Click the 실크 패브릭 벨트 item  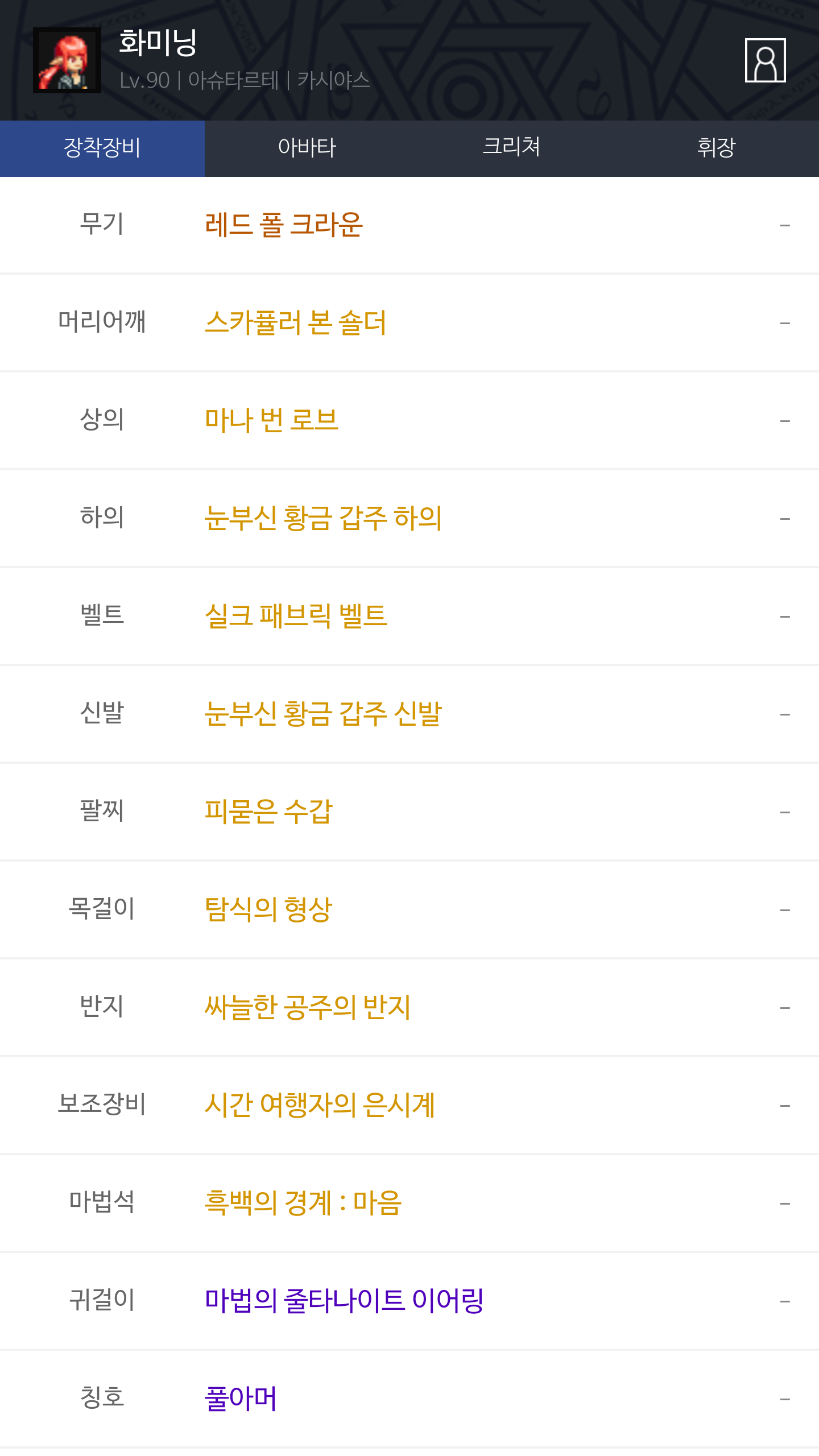click(x=296, y=617)
